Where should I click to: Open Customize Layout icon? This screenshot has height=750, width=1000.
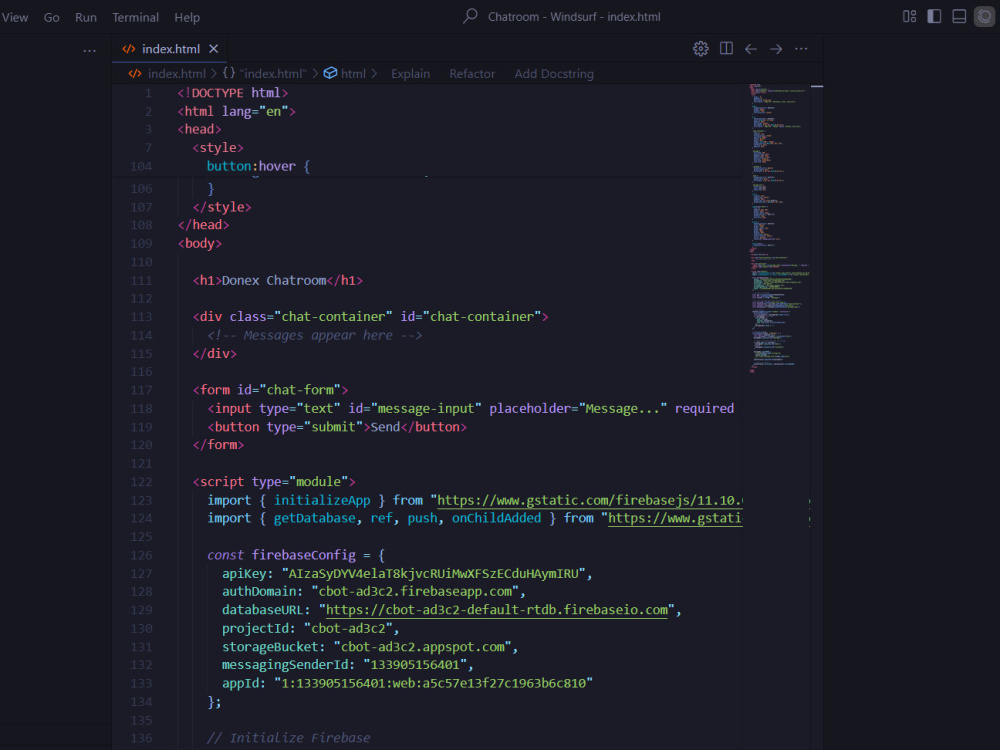(909, 17)
